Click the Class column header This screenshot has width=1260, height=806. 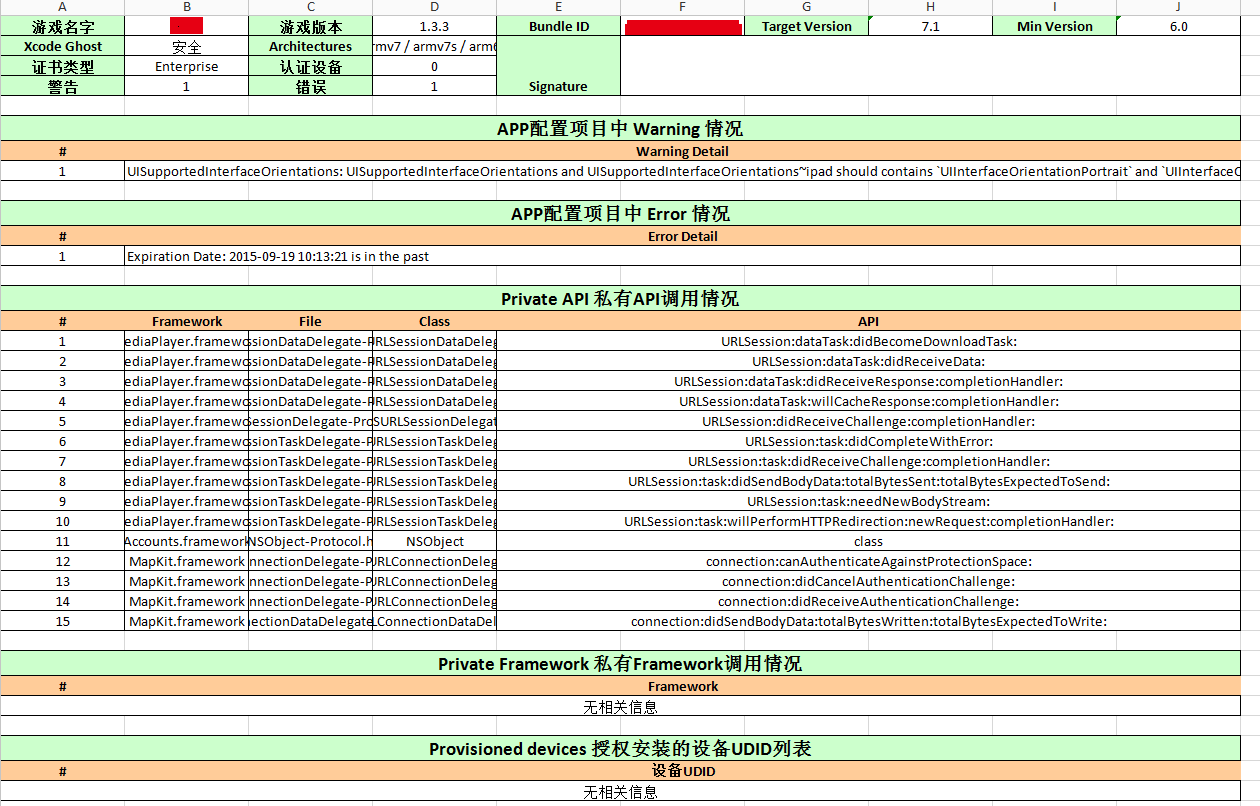coord(434,321)
